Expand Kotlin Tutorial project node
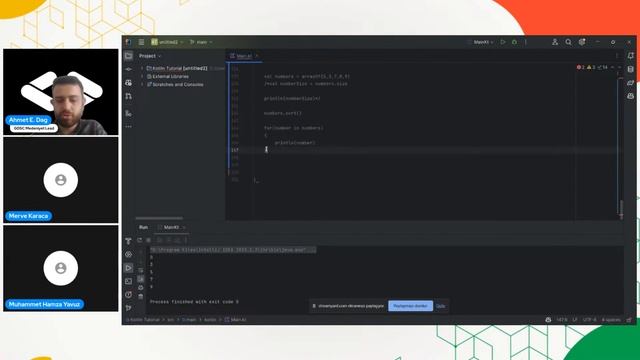The image size is (640, 360). [x=142, y=68]
